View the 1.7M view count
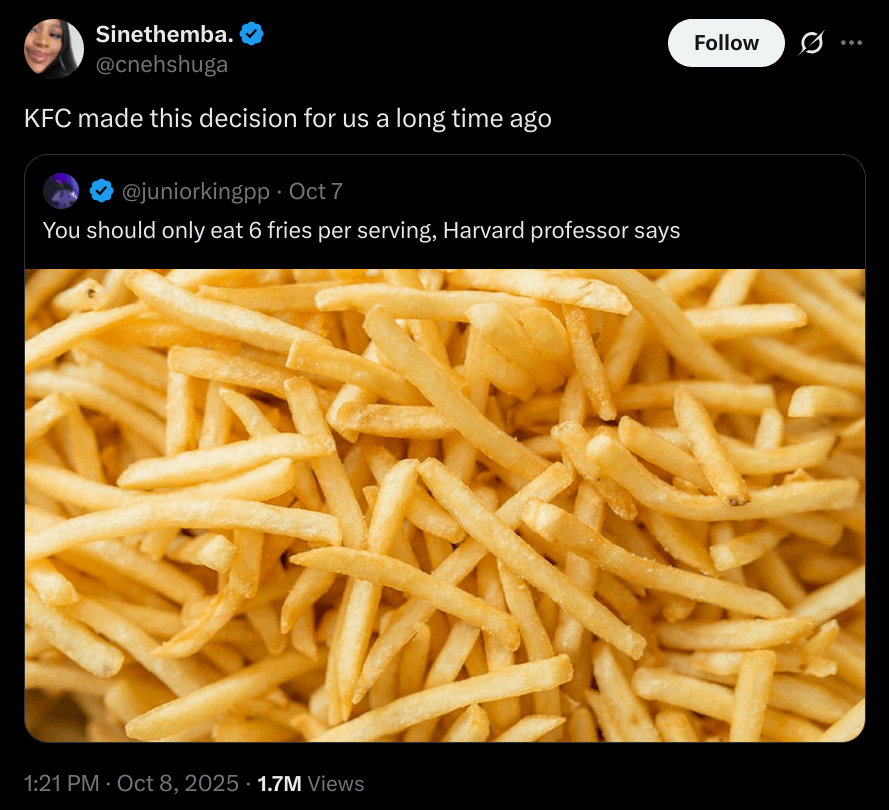Screen dimensions: 889x810 (279, 783)
